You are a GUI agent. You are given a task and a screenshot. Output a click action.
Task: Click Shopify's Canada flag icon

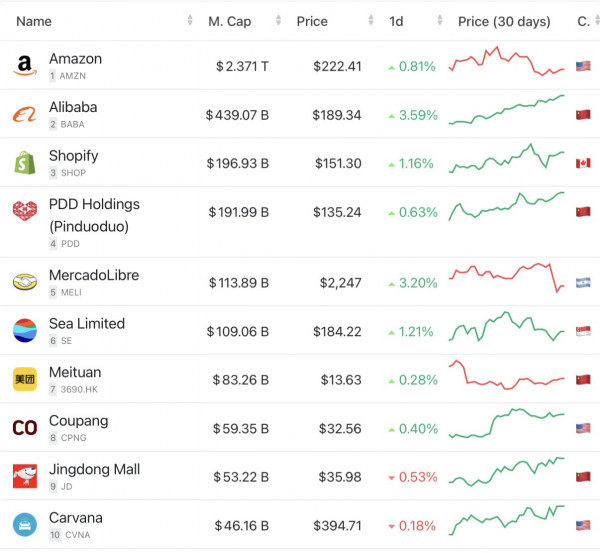coord(583,163)
